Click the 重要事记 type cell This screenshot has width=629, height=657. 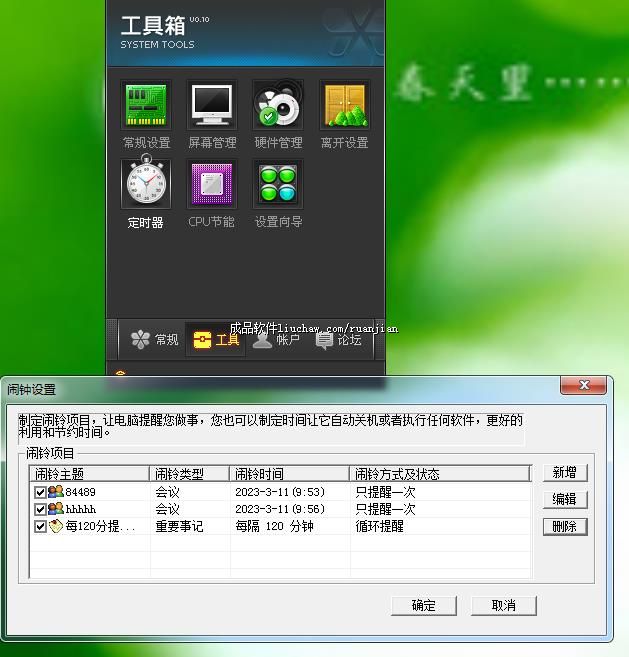179,526
